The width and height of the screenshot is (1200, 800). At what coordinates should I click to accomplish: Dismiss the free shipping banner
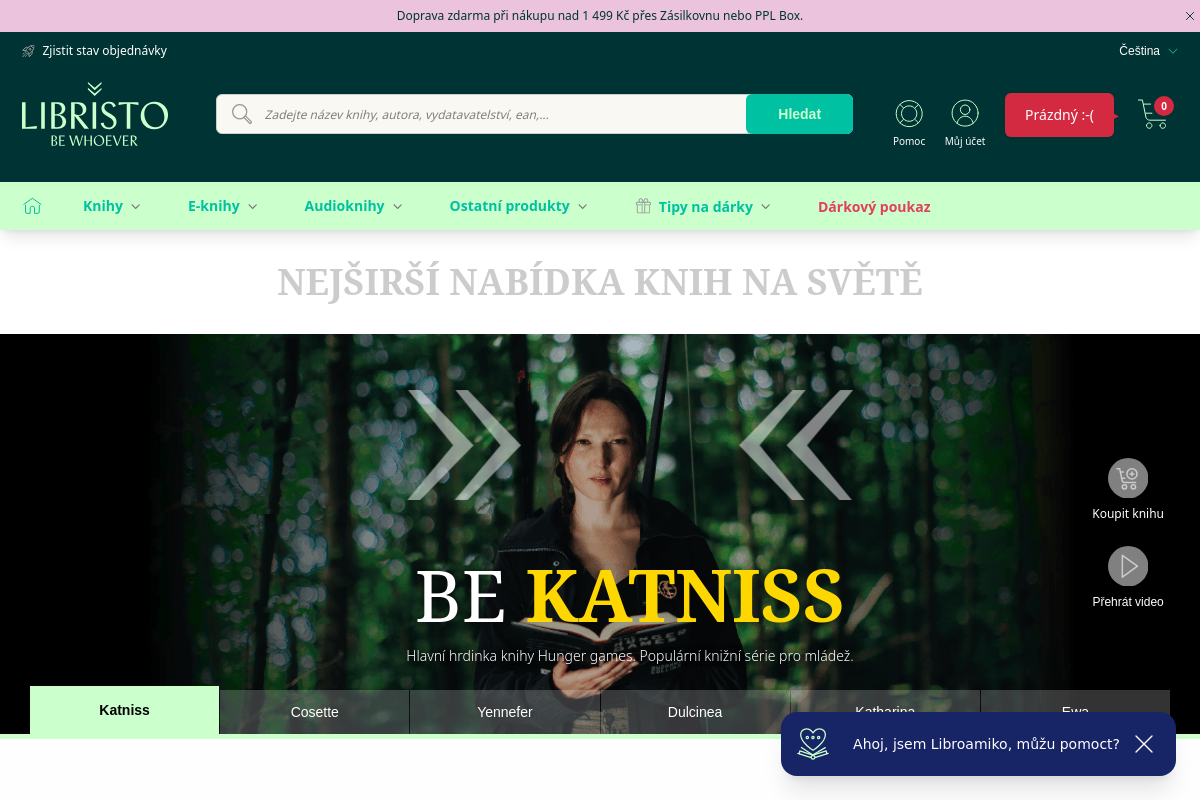(1188, 16)
